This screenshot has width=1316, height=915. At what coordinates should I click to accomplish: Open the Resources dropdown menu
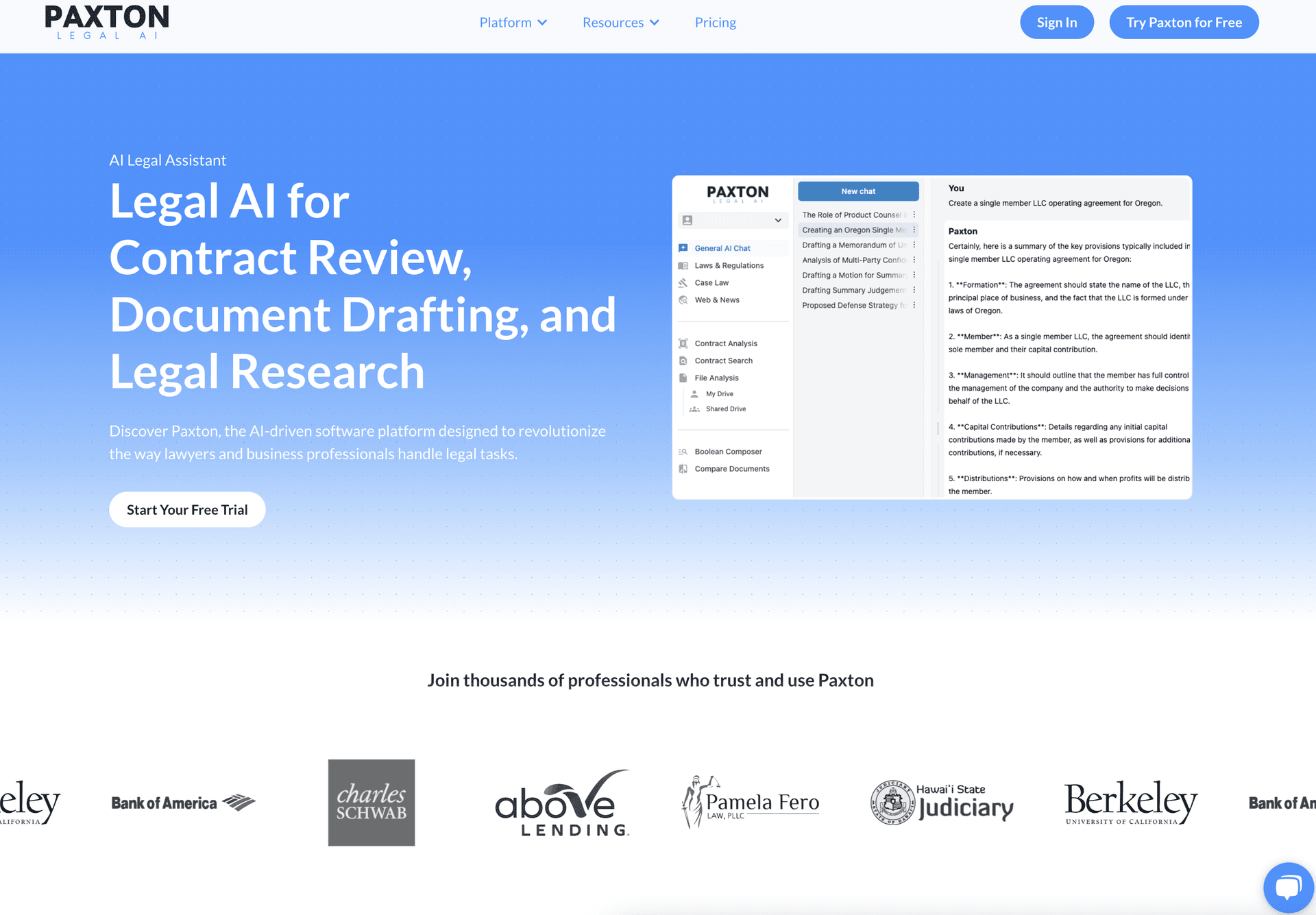[x=620, y=23]
